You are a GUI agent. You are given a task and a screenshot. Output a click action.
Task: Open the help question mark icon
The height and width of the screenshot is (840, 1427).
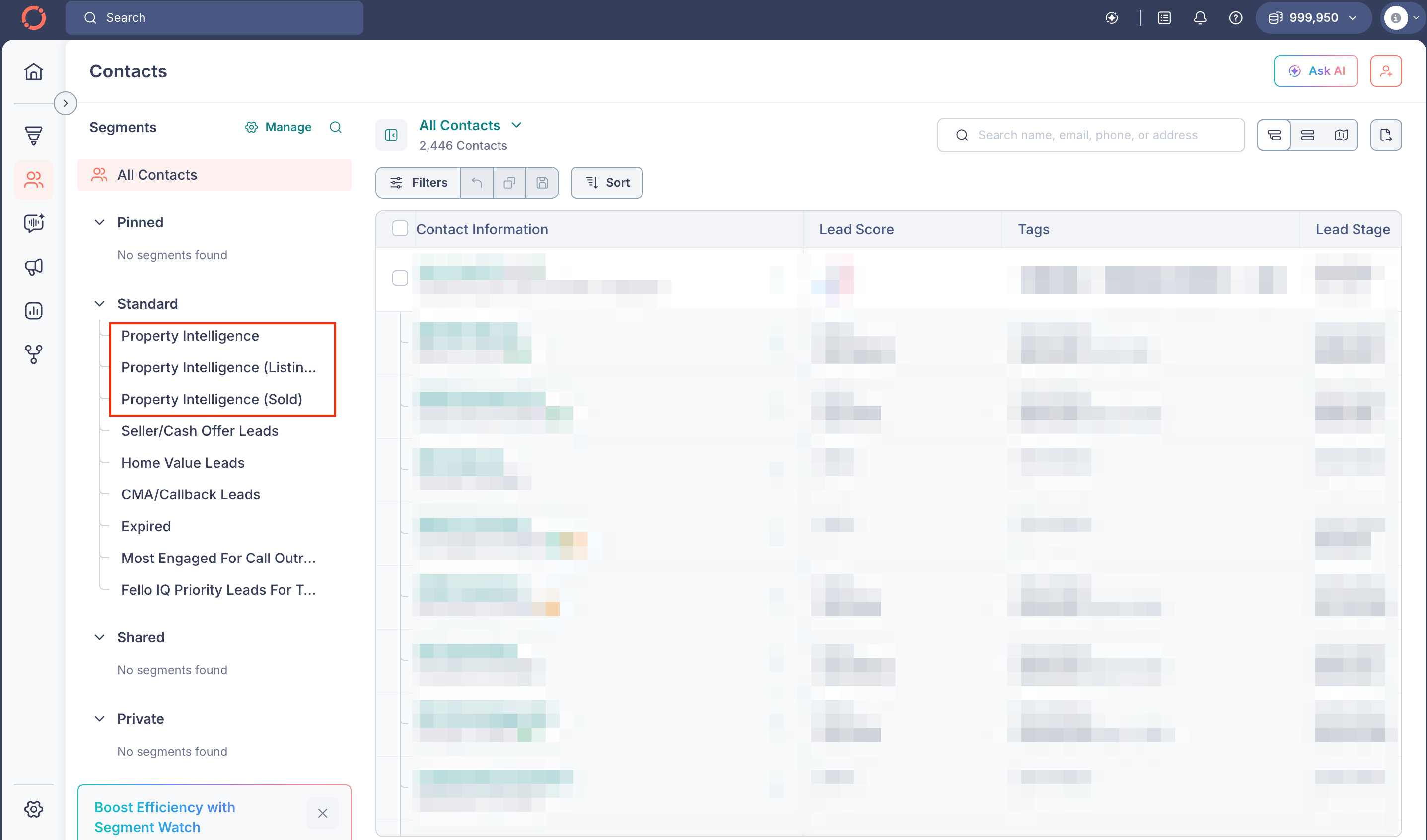(1236, 18)
